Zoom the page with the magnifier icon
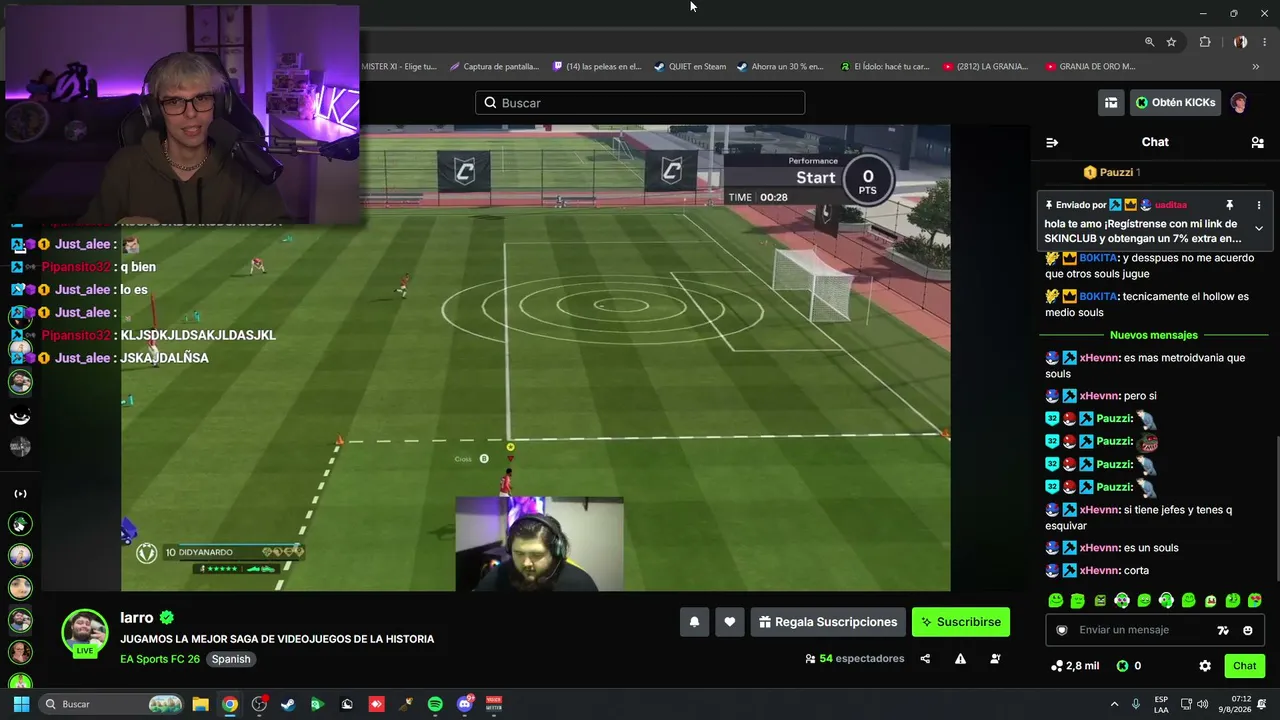The width and height of the screenshot is (1280, 720). [x=1149, y=42]
